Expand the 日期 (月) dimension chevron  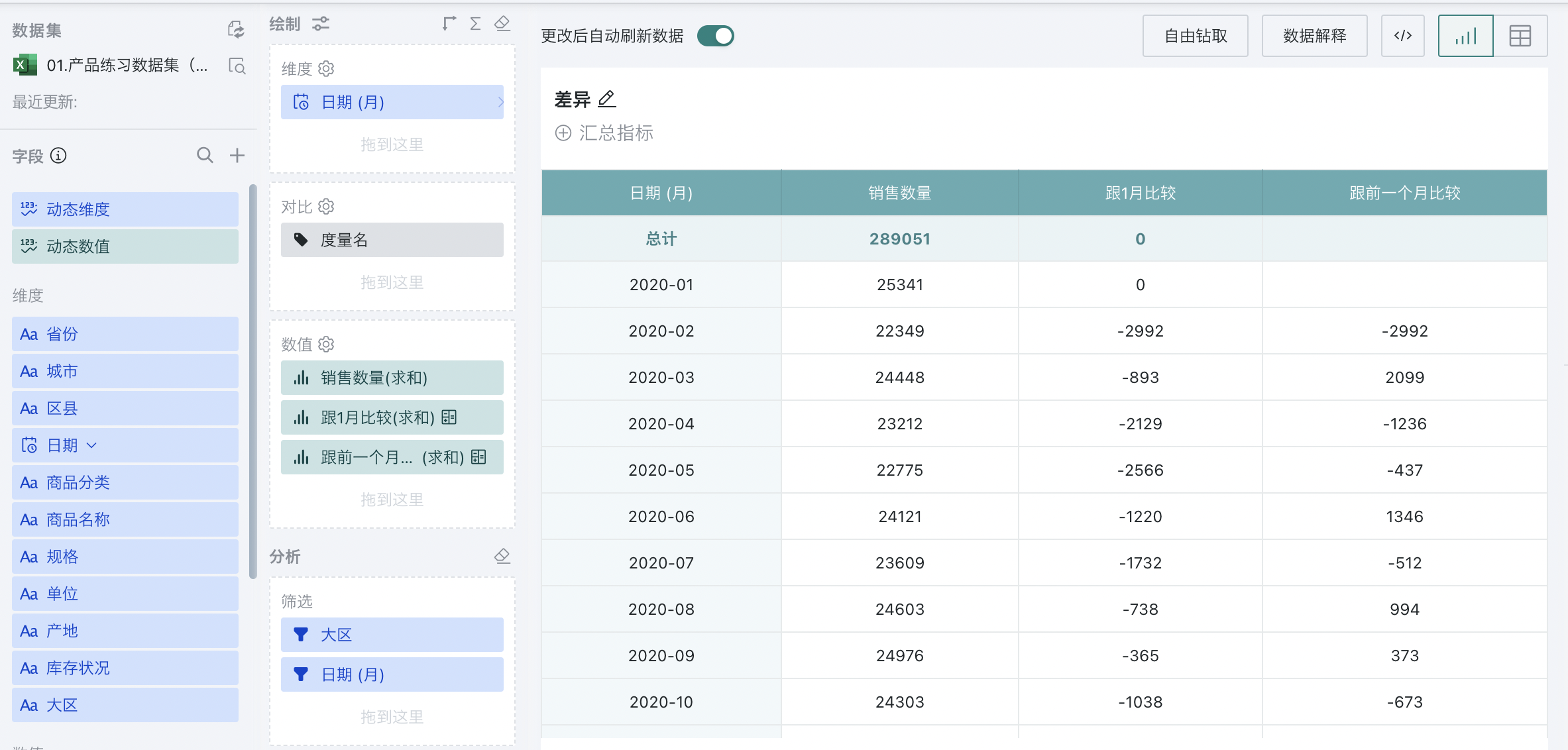(x=500, y=102)
